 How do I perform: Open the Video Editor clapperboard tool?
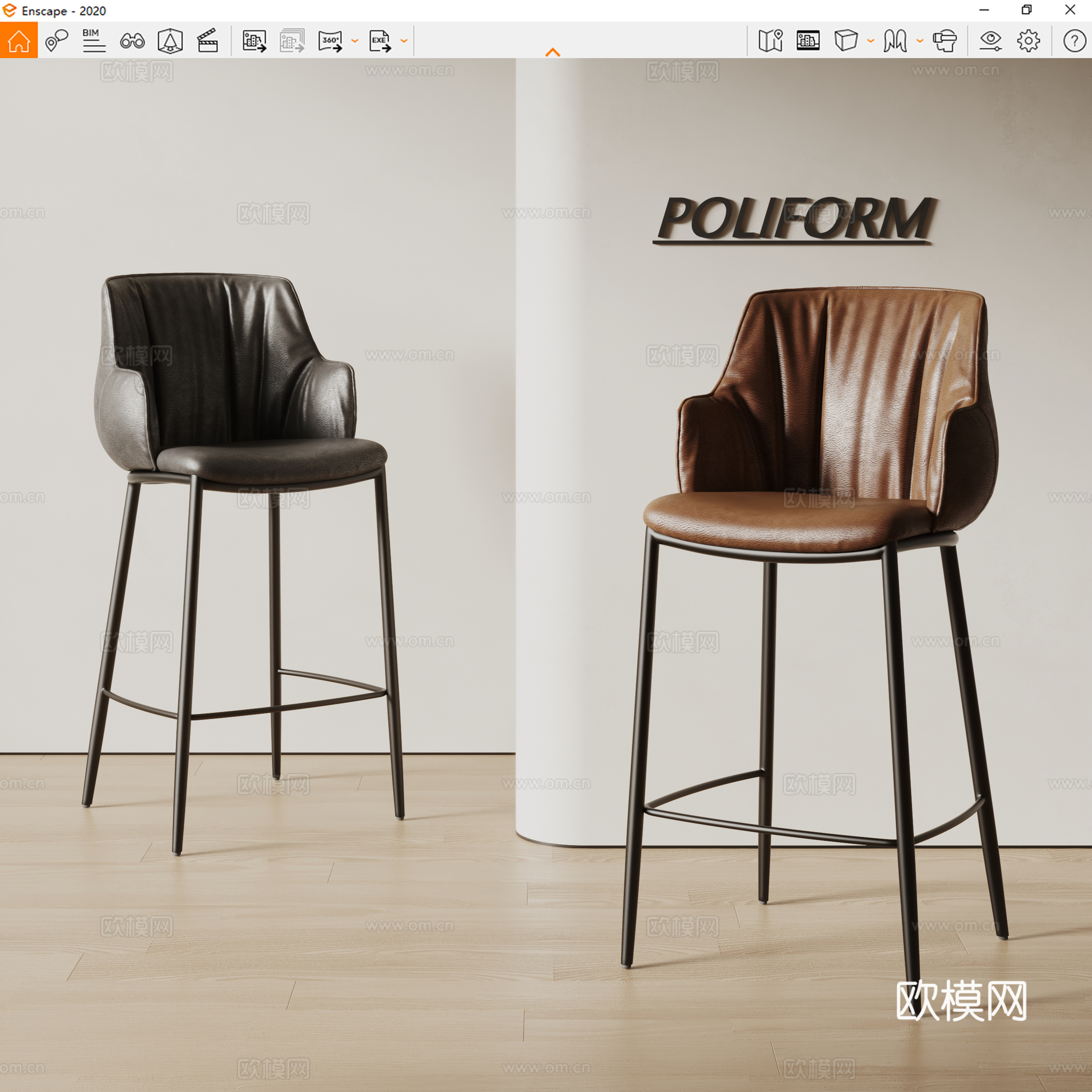[207, 40]
